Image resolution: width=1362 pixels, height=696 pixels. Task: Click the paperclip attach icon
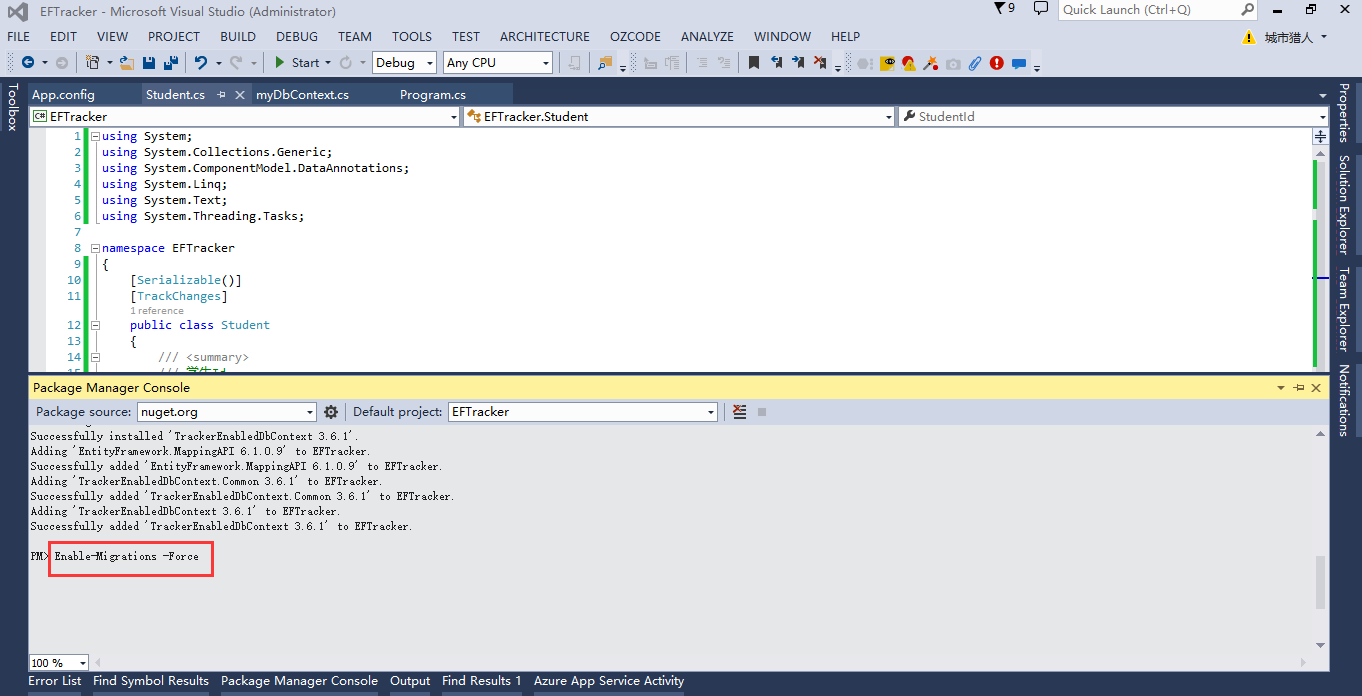click(x=975, y=62)
